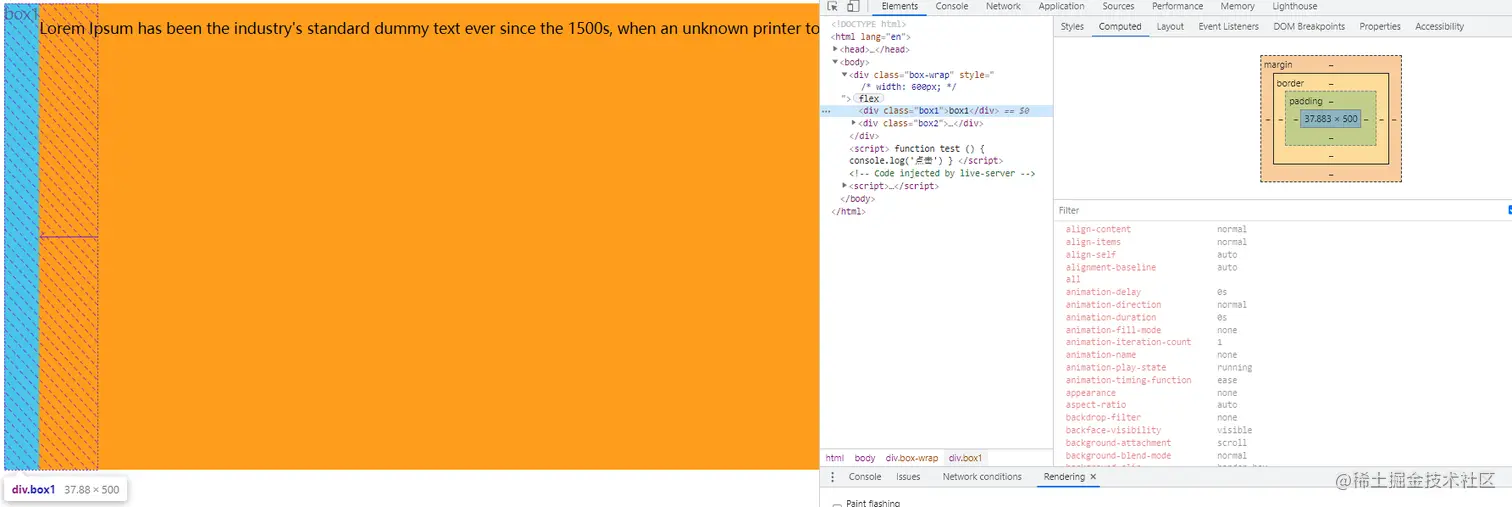This screenshot has width=1512, height=507.
Task: Click the three-dots beside the box1 row
Action: 826,111
